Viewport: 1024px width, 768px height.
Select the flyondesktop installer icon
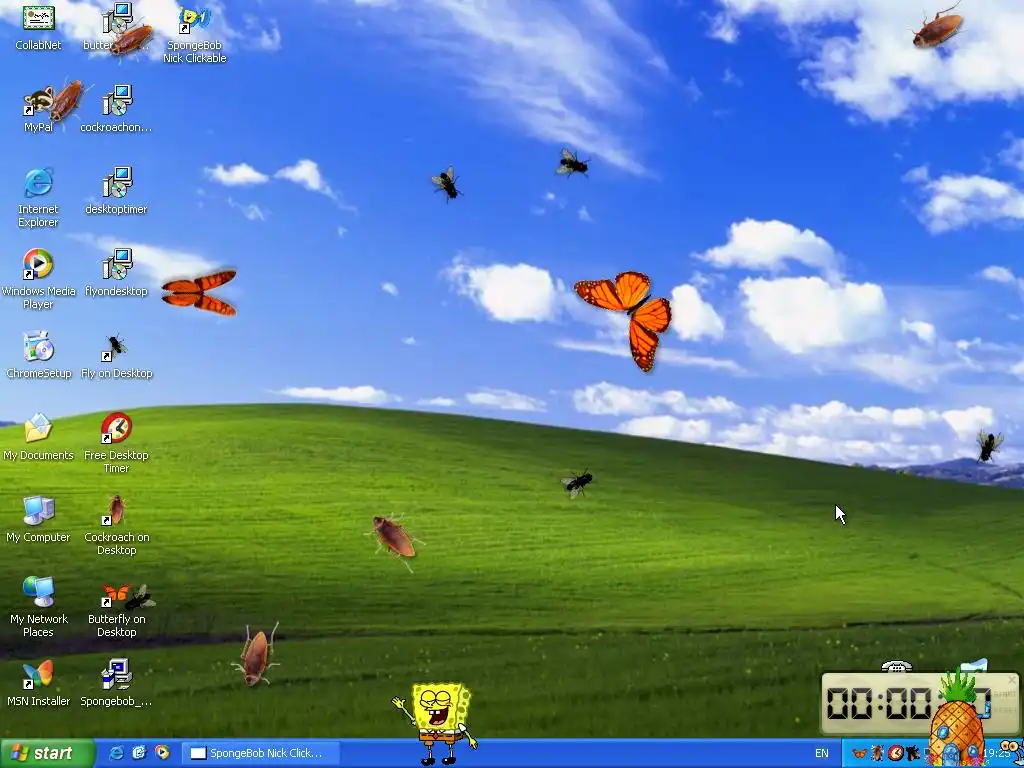tap(116, 273)
